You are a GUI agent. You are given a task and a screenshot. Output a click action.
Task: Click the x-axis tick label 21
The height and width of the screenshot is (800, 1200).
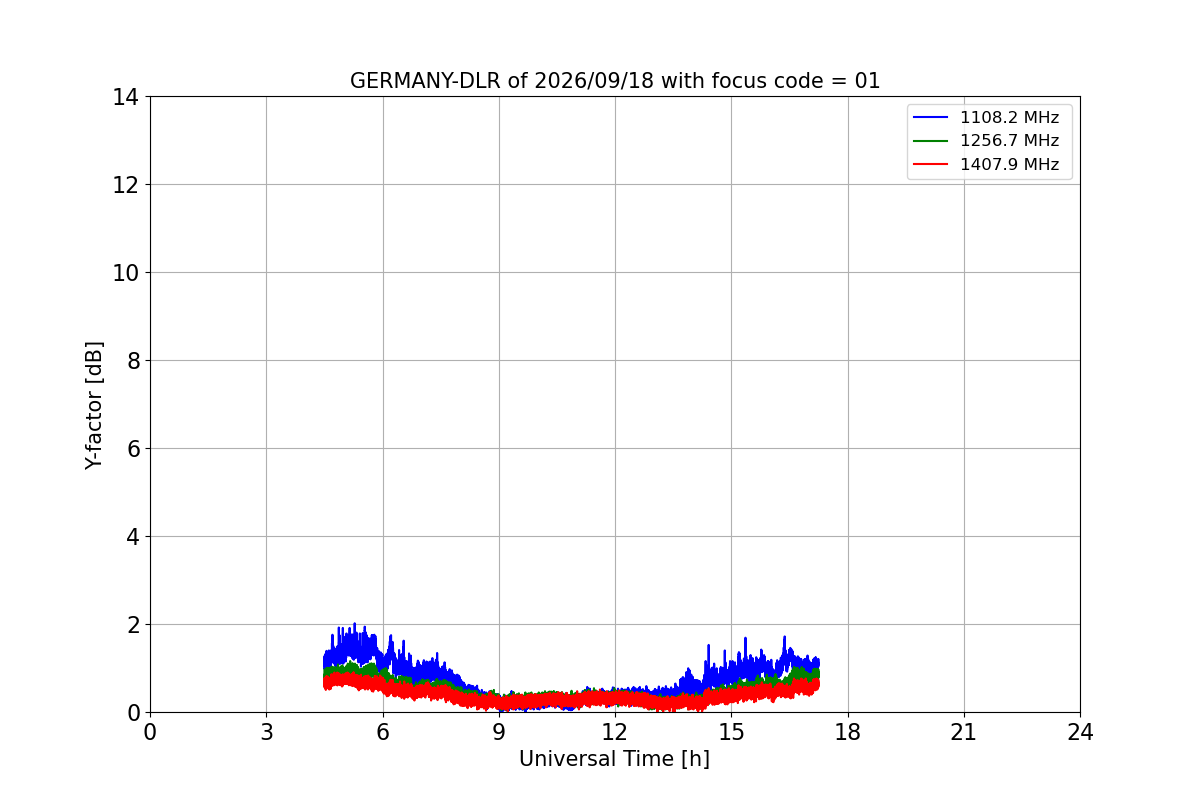[x=964, y=733]
